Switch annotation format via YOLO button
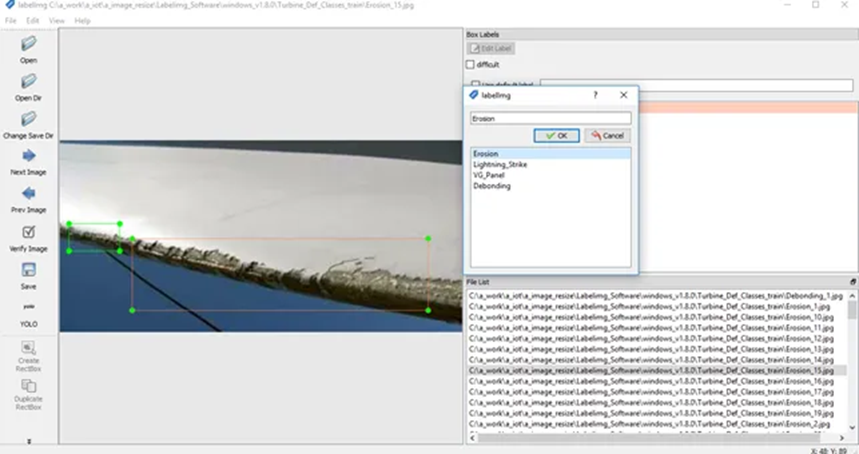 (x=28, y=314)
